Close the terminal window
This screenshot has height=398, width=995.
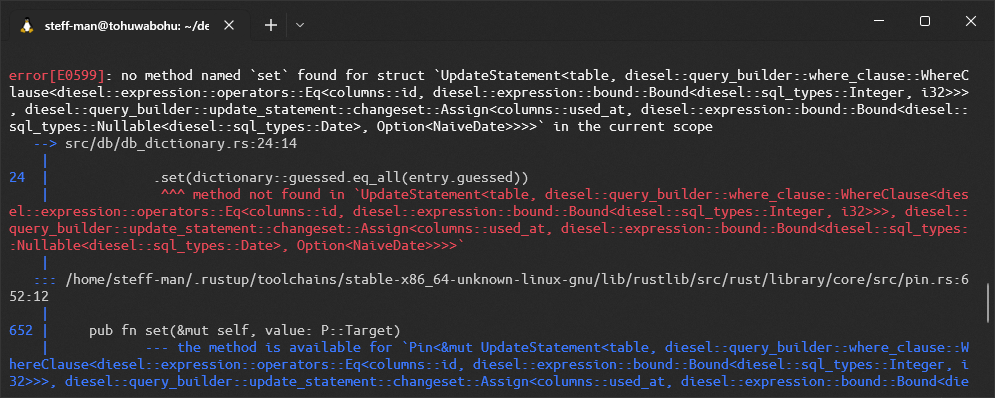point(970,21)
